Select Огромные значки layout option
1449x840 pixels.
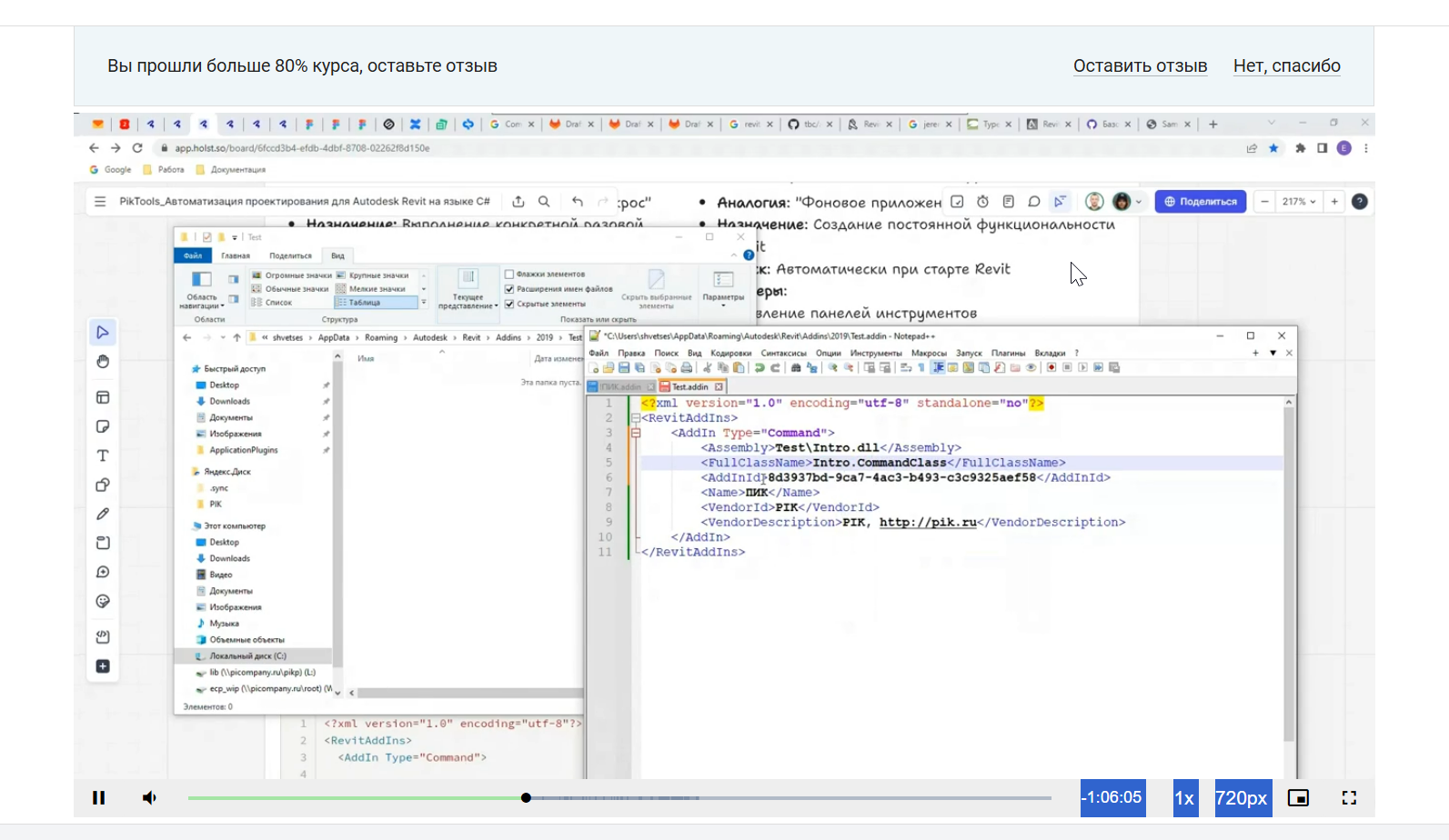coord(291,275)
